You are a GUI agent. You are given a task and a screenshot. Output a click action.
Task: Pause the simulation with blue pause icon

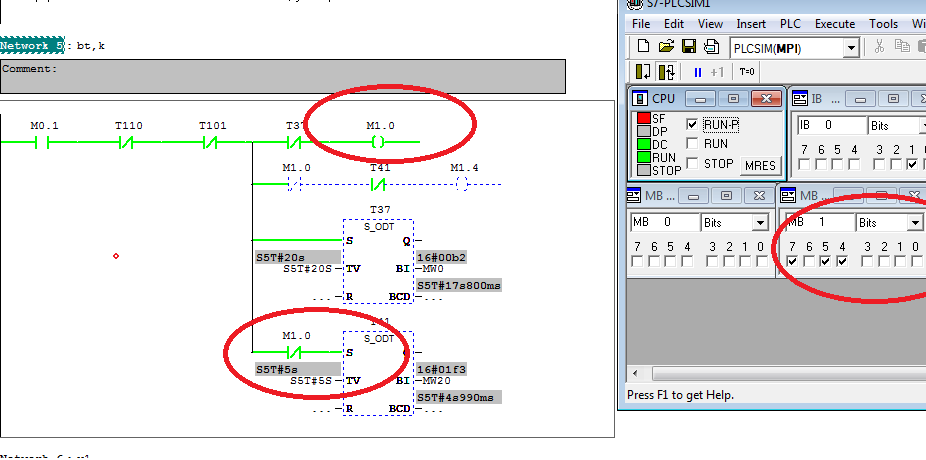697,72
